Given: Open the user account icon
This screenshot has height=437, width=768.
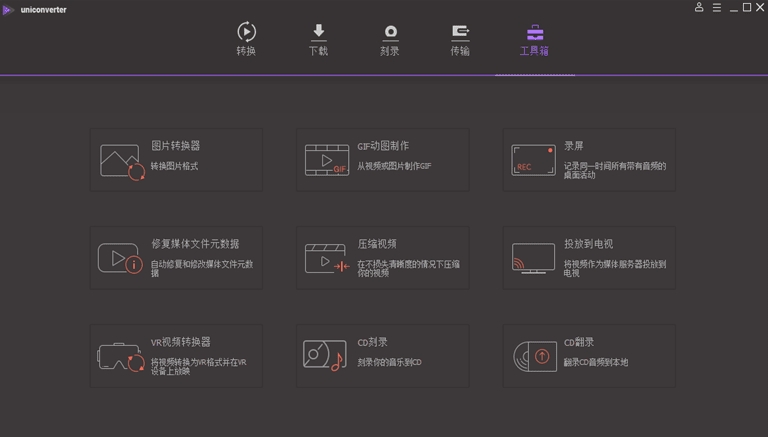Looking at the screenshot, I should (x=699, y=7).
